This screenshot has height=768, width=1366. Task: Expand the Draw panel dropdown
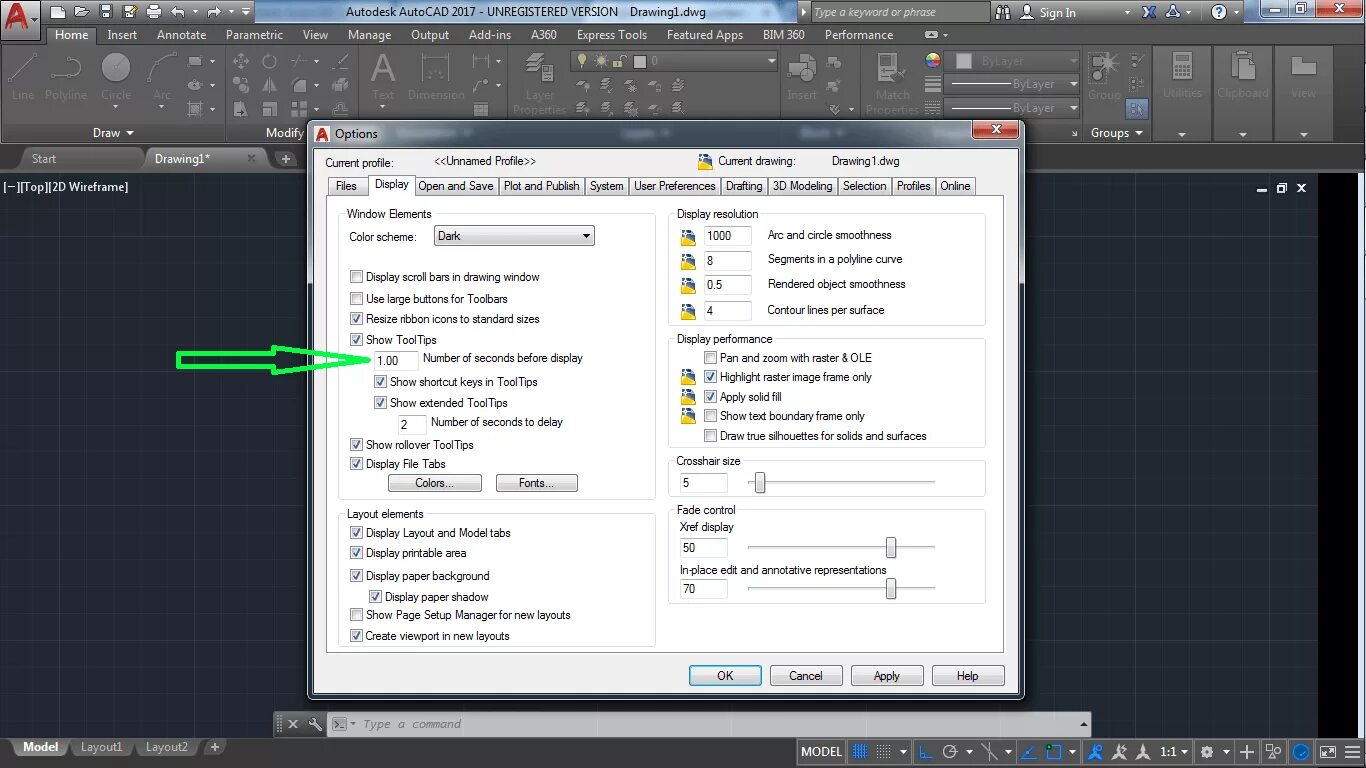[x=113, y=133]
